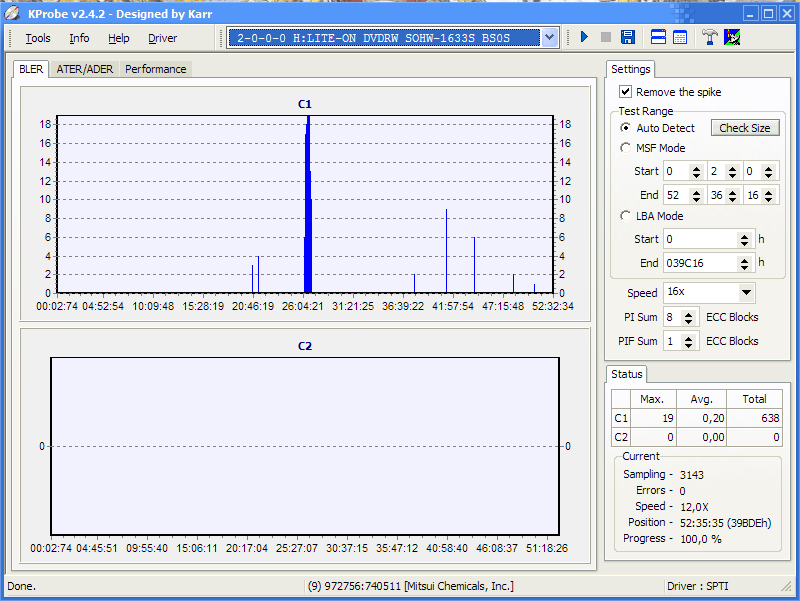Click the LBA End field 039C16

pos(699,263)
